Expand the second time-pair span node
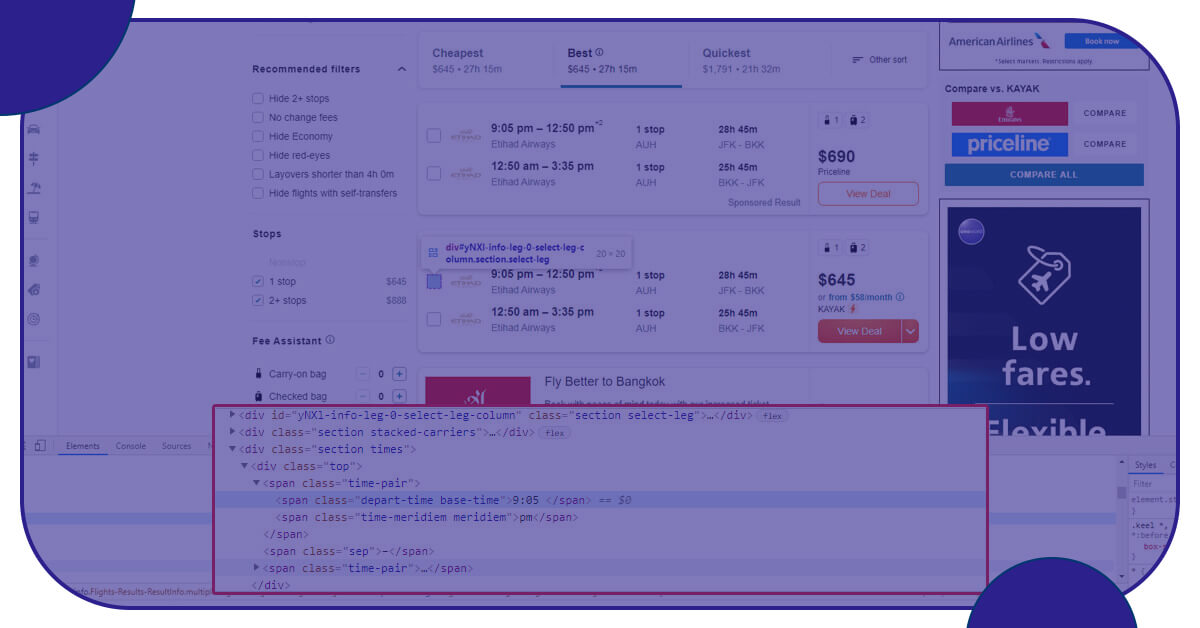The image size is (1200, 628). click(256, 568)
